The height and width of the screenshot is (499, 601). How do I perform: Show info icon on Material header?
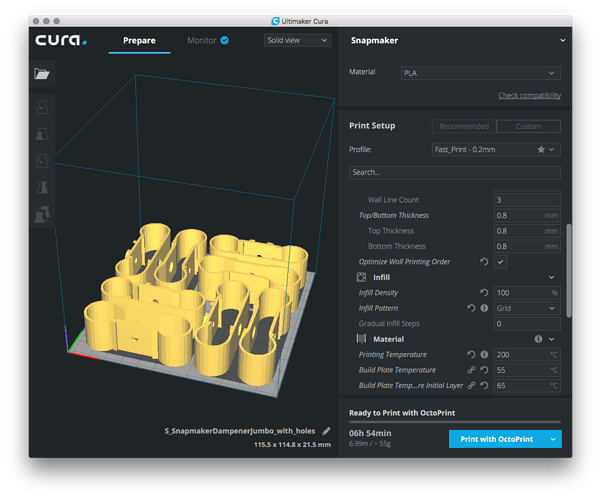[539, 339]
